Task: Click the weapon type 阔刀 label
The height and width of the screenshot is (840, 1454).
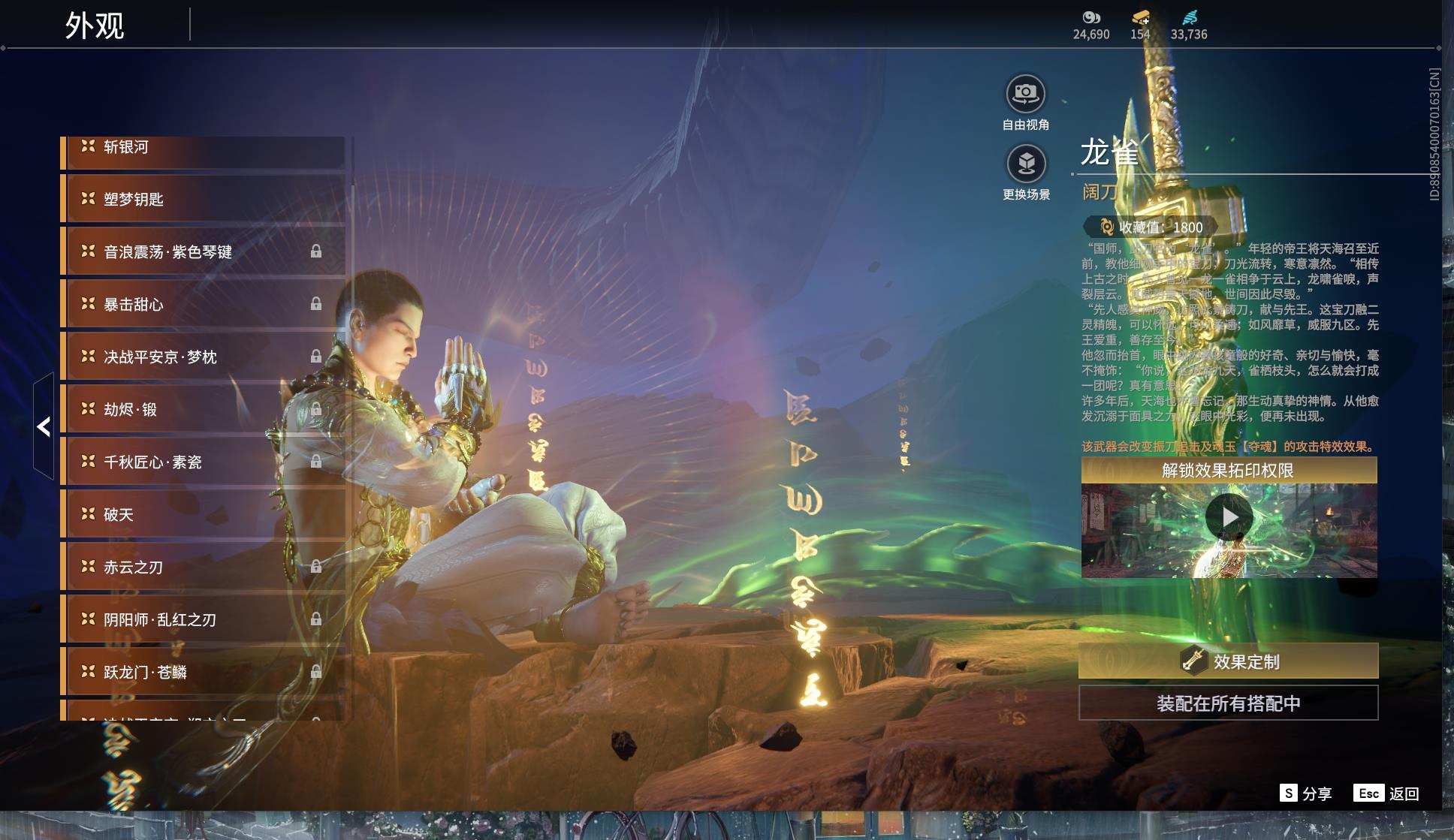Action: coord(1099,193)
